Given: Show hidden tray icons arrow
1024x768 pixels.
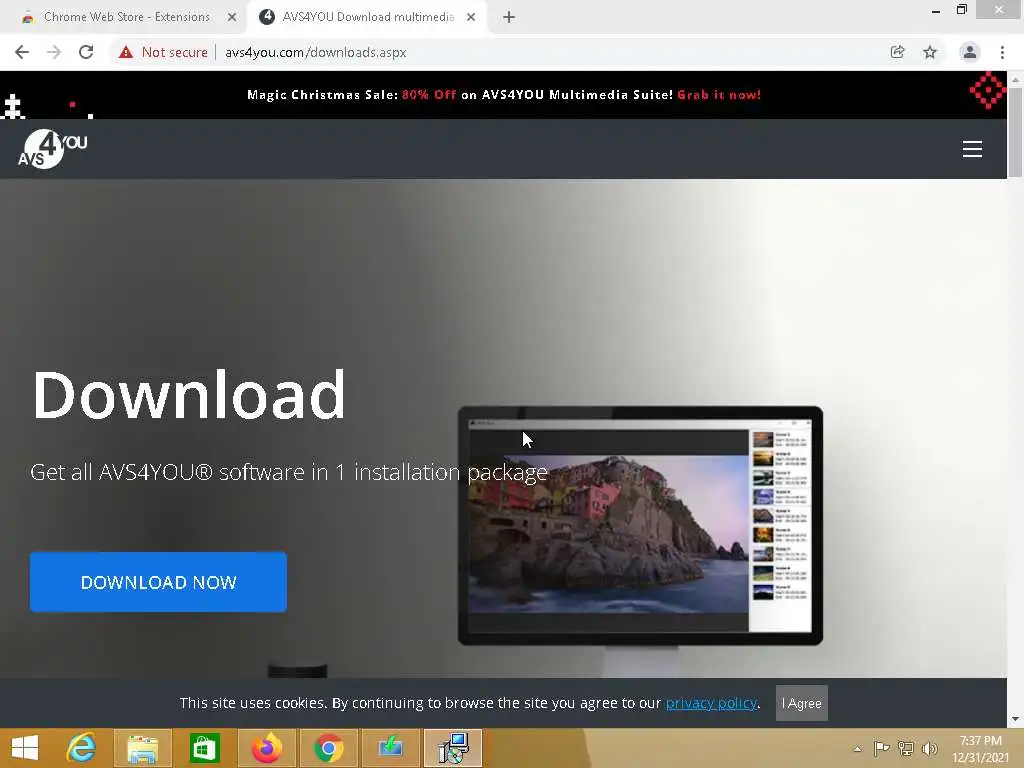Looking at the screenshot, I should tap(857, 748).
